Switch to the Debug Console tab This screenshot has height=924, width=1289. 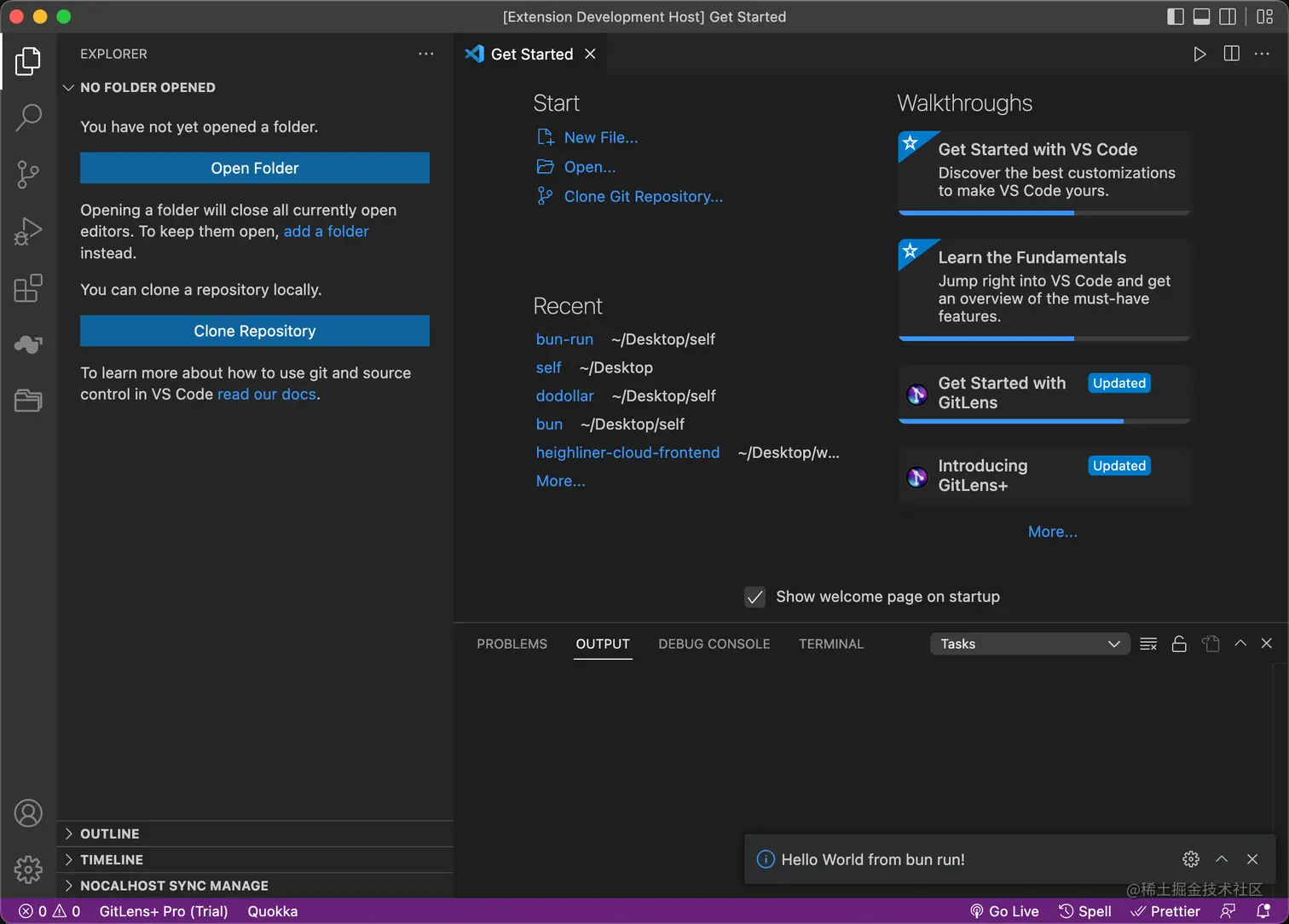point(714,644)
